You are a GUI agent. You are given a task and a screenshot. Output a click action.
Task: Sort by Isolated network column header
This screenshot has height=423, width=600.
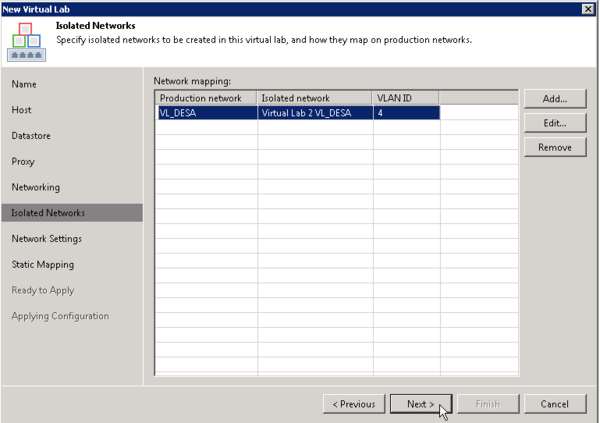tap(315, 98)
